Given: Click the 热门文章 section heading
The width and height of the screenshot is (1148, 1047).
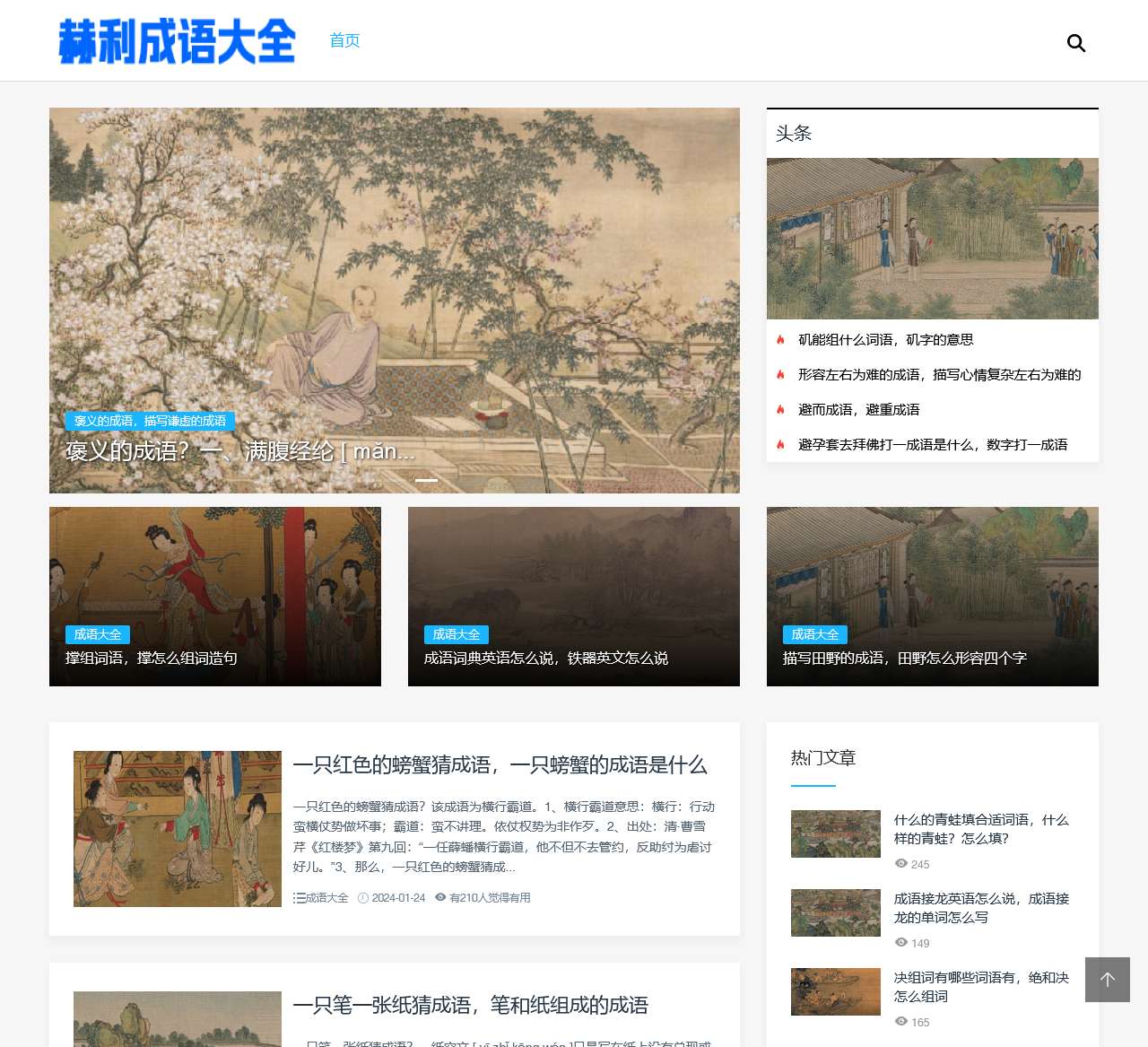Looking at the screenshot, I should (x=823, y=758).
